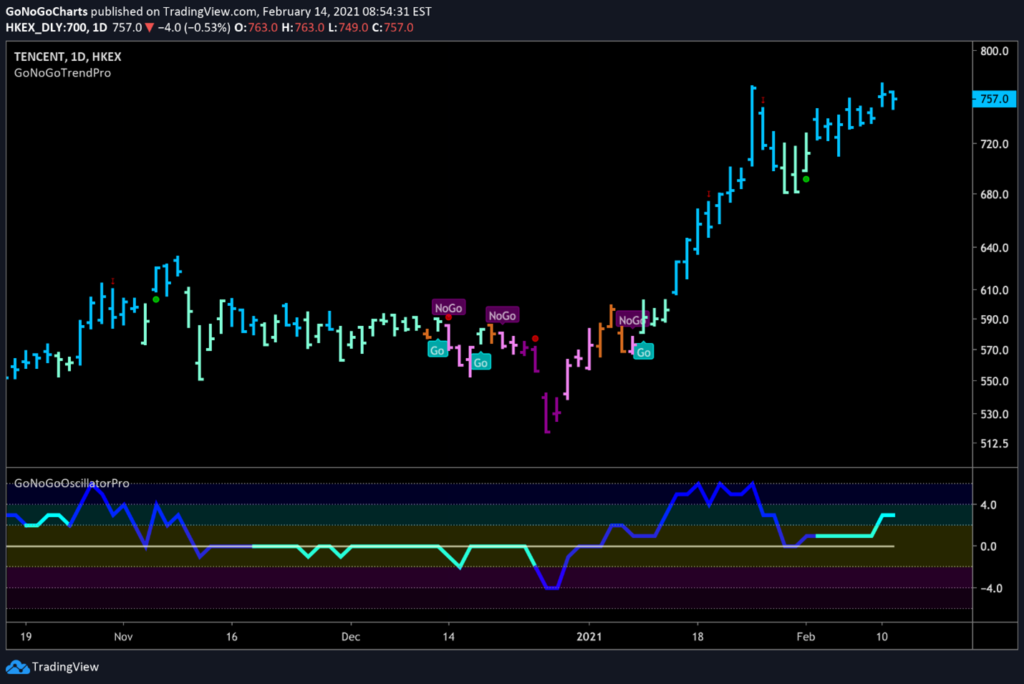Click the Go label beneath the second NoGo label
Viewport: 1024px width, 684px height.
(481, 363)
